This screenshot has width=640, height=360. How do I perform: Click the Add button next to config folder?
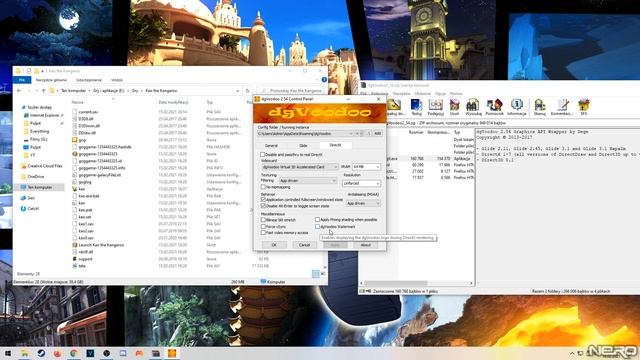pos(378,133)
